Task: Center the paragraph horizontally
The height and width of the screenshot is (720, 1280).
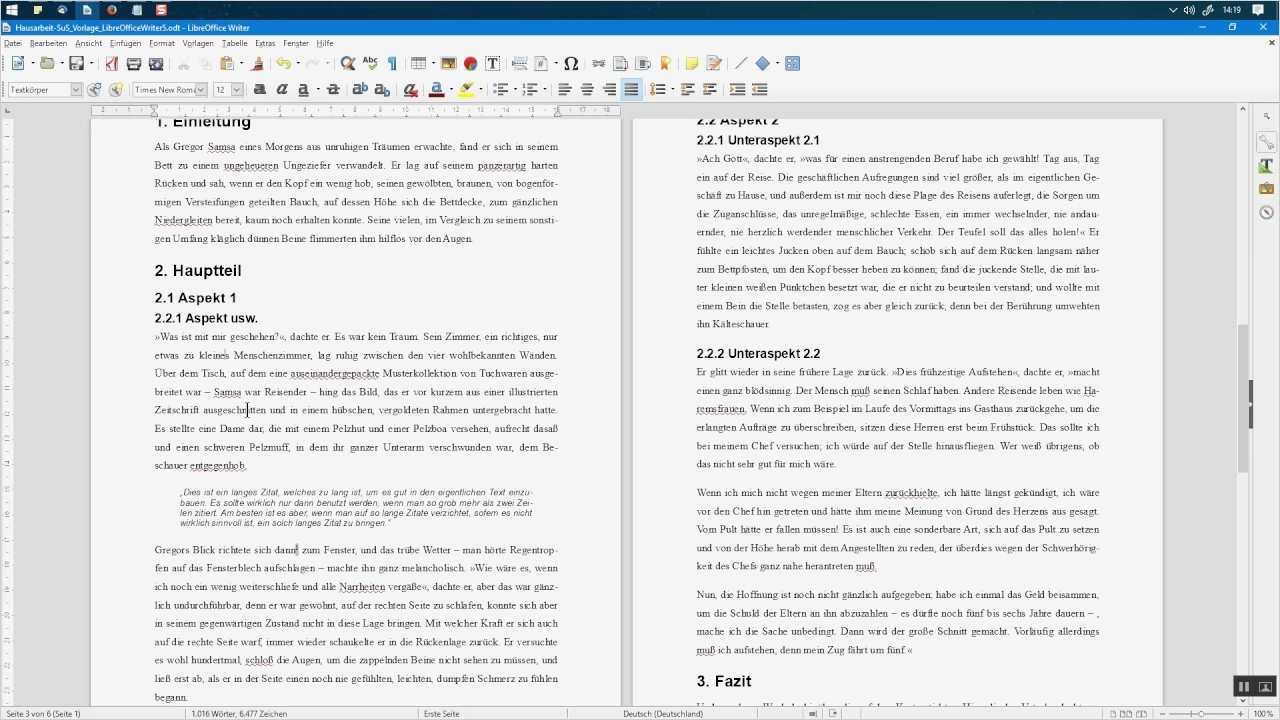Action: pyautogui.click(x=587, y=90)
